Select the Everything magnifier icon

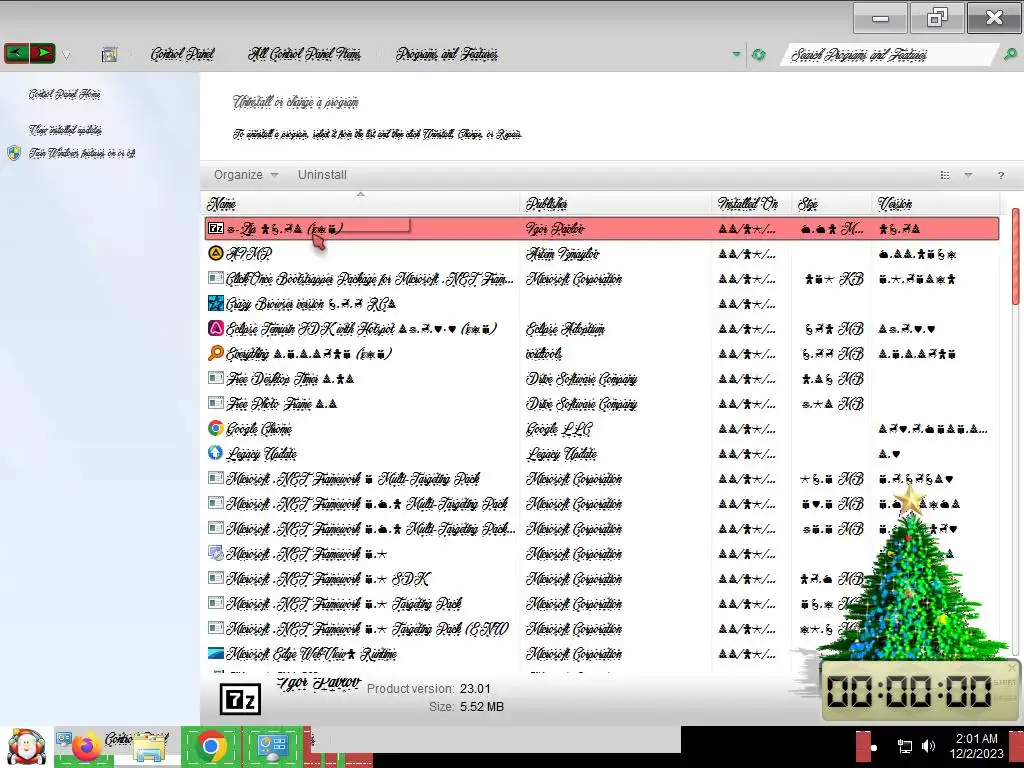click(216, 353)
